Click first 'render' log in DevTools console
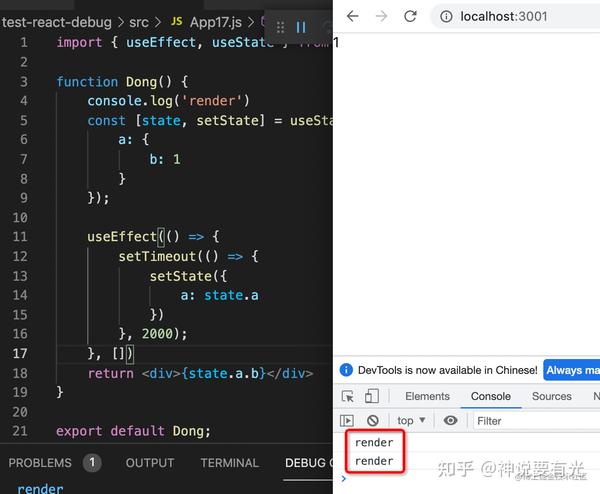Screen dimensions: 600x494 (374, 443)
